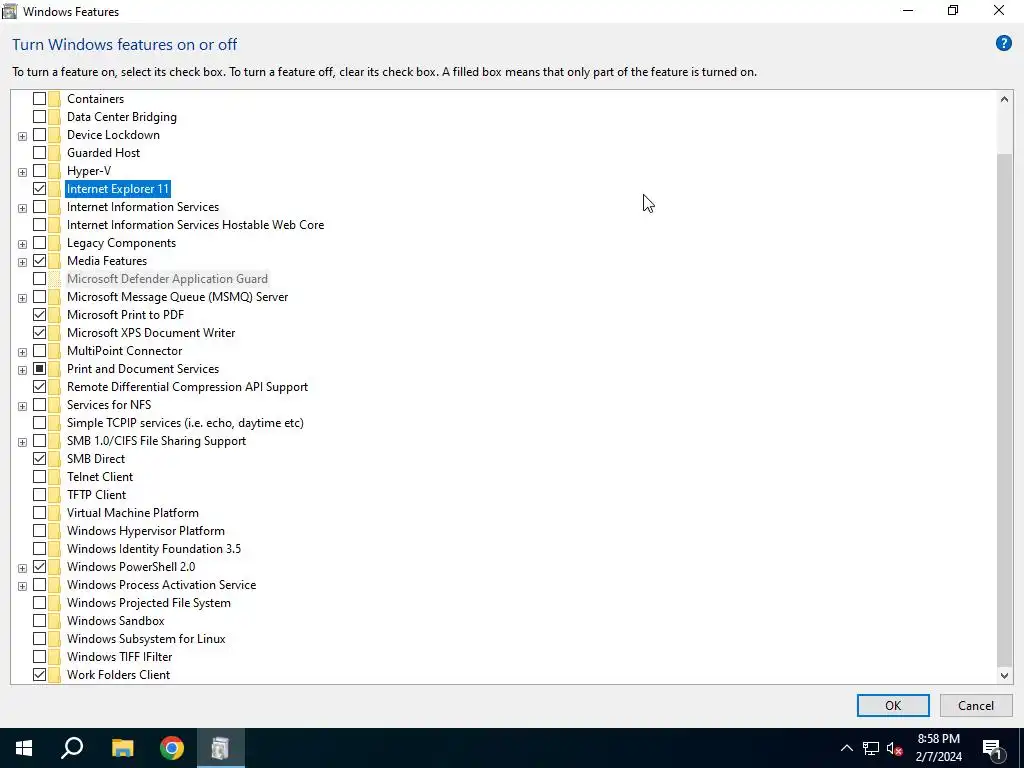Expand the Hyper-V tree node

click(x=22, y=172)
